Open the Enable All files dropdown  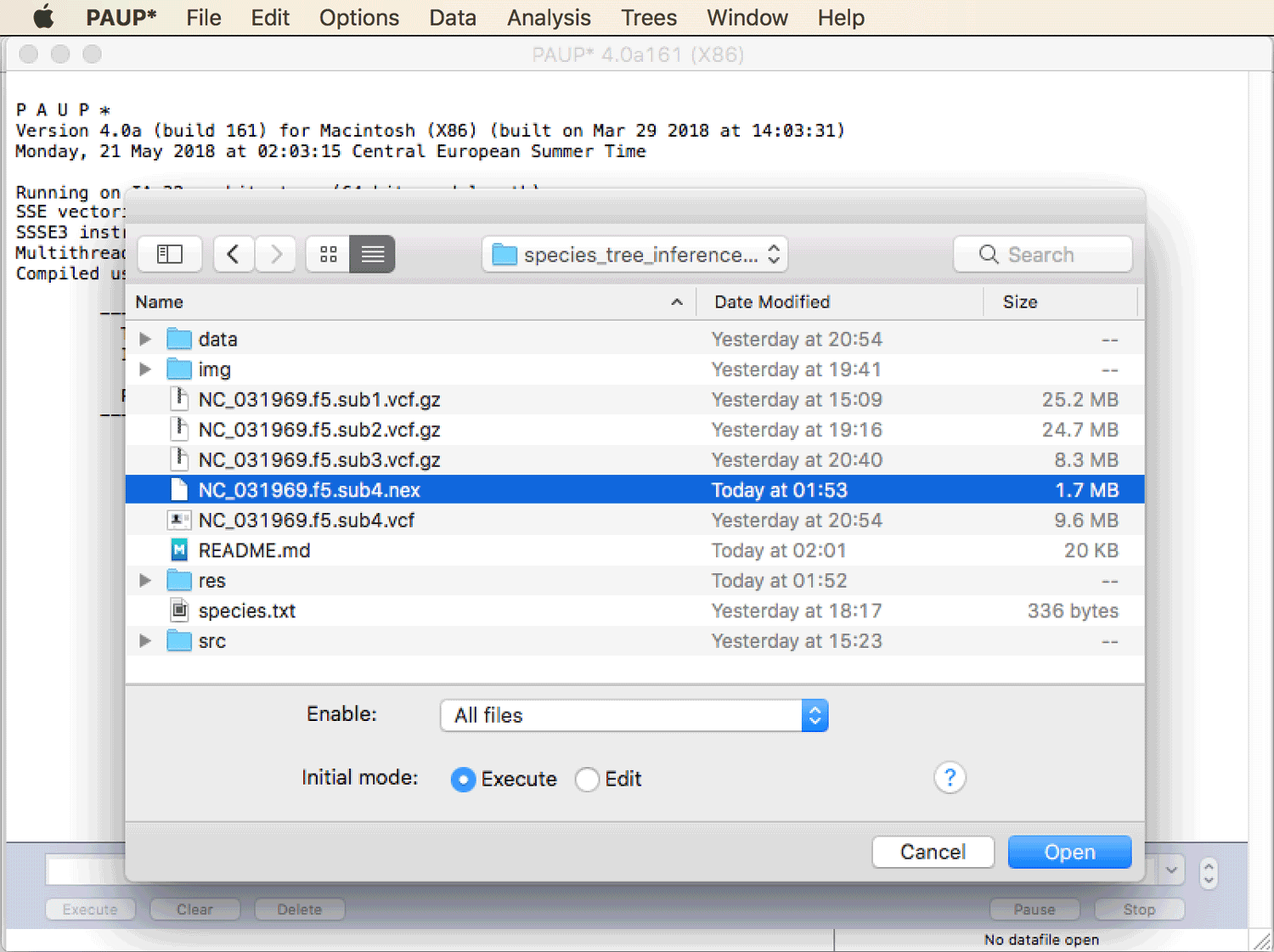(634, 715)
